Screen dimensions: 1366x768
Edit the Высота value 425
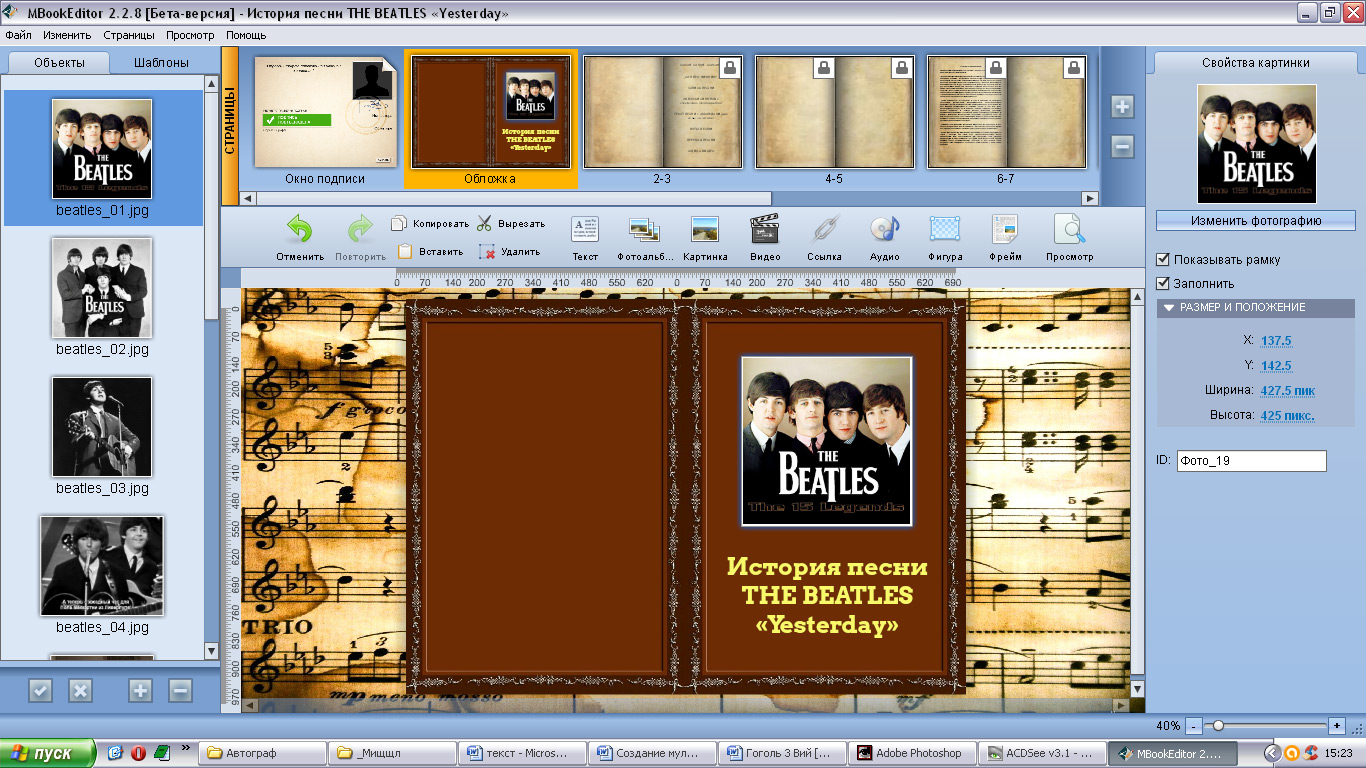click(x=1287, y=416)
